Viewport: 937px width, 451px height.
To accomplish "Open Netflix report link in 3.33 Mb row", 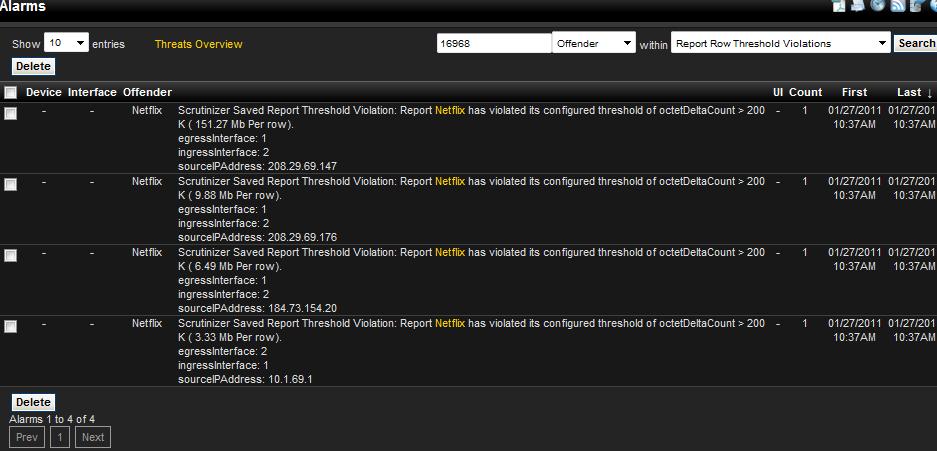I will click(x=450, y=324).
